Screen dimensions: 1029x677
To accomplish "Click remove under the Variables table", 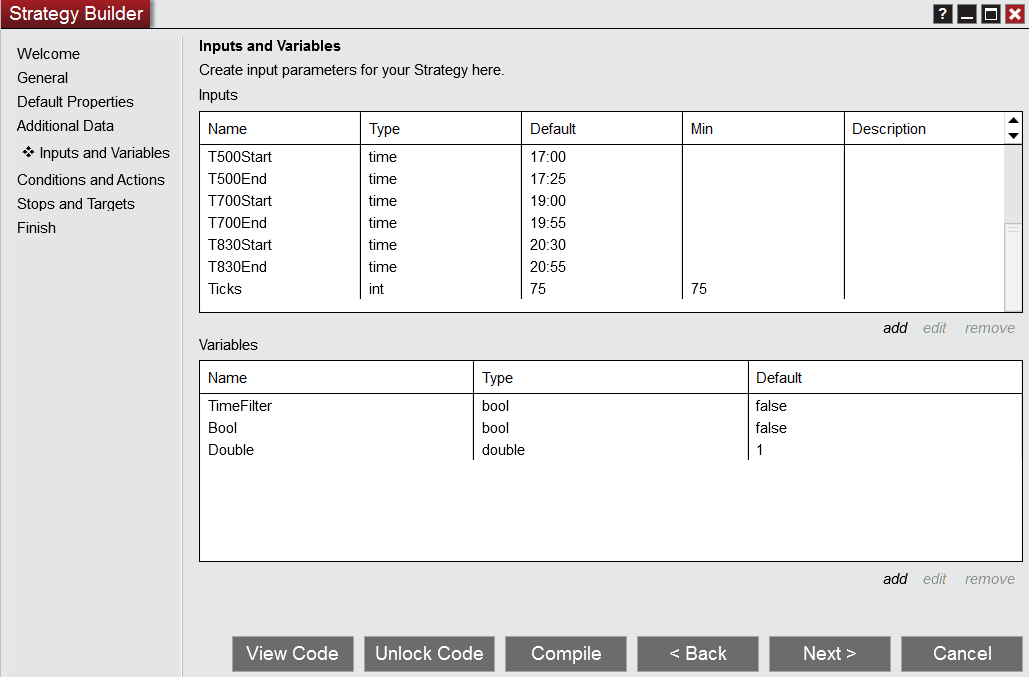I will 989,578.
